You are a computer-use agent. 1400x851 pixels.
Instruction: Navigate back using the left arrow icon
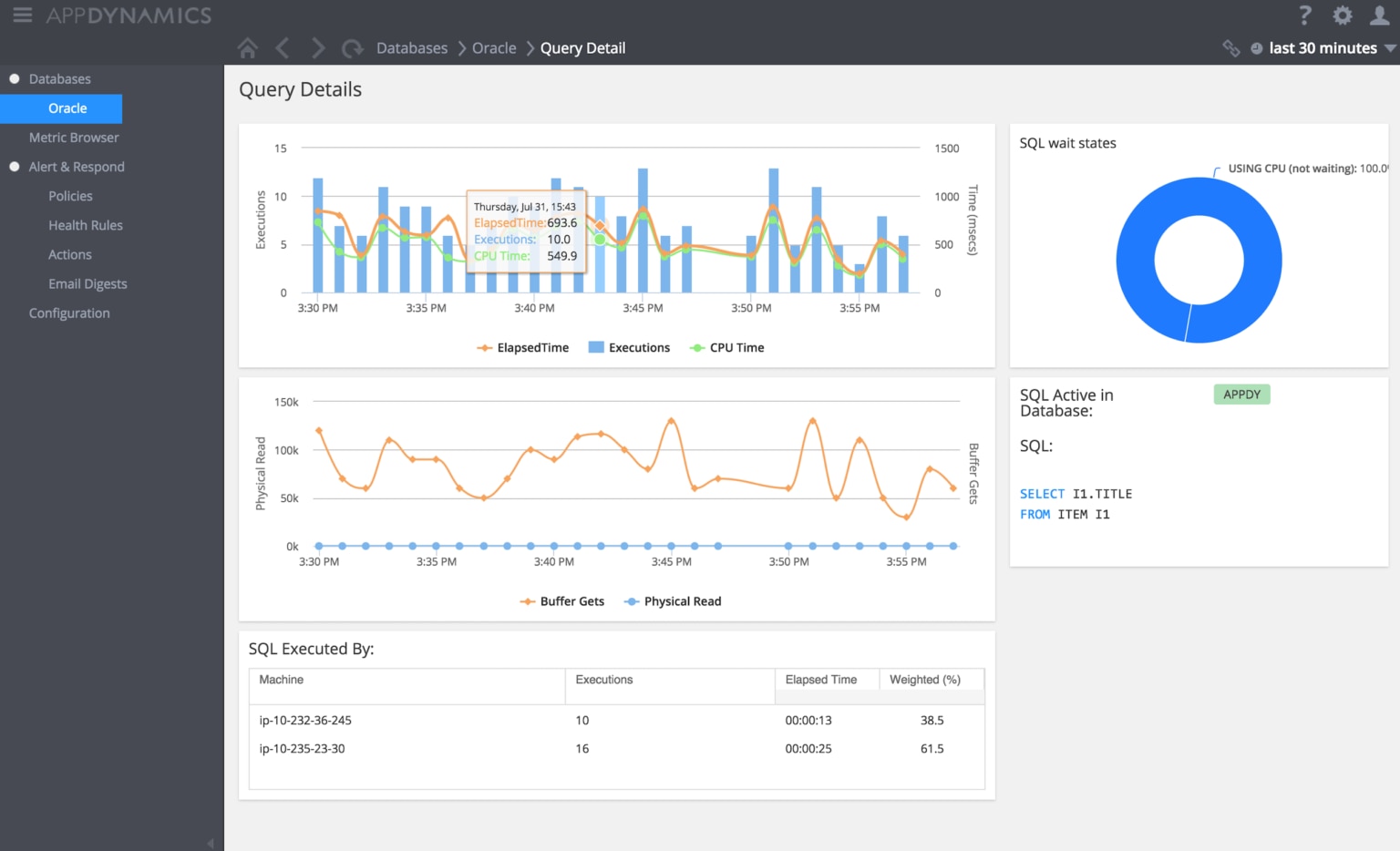coord(283,47)
